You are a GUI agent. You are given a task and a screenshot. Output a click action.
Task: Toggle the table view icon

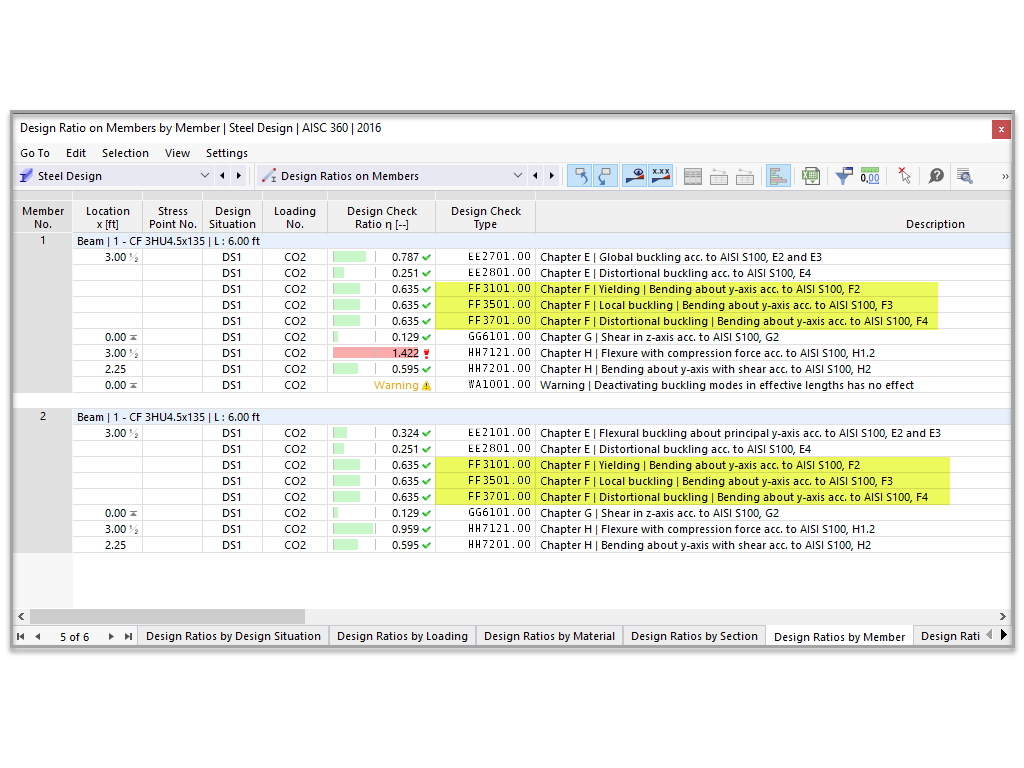[693, 175]
